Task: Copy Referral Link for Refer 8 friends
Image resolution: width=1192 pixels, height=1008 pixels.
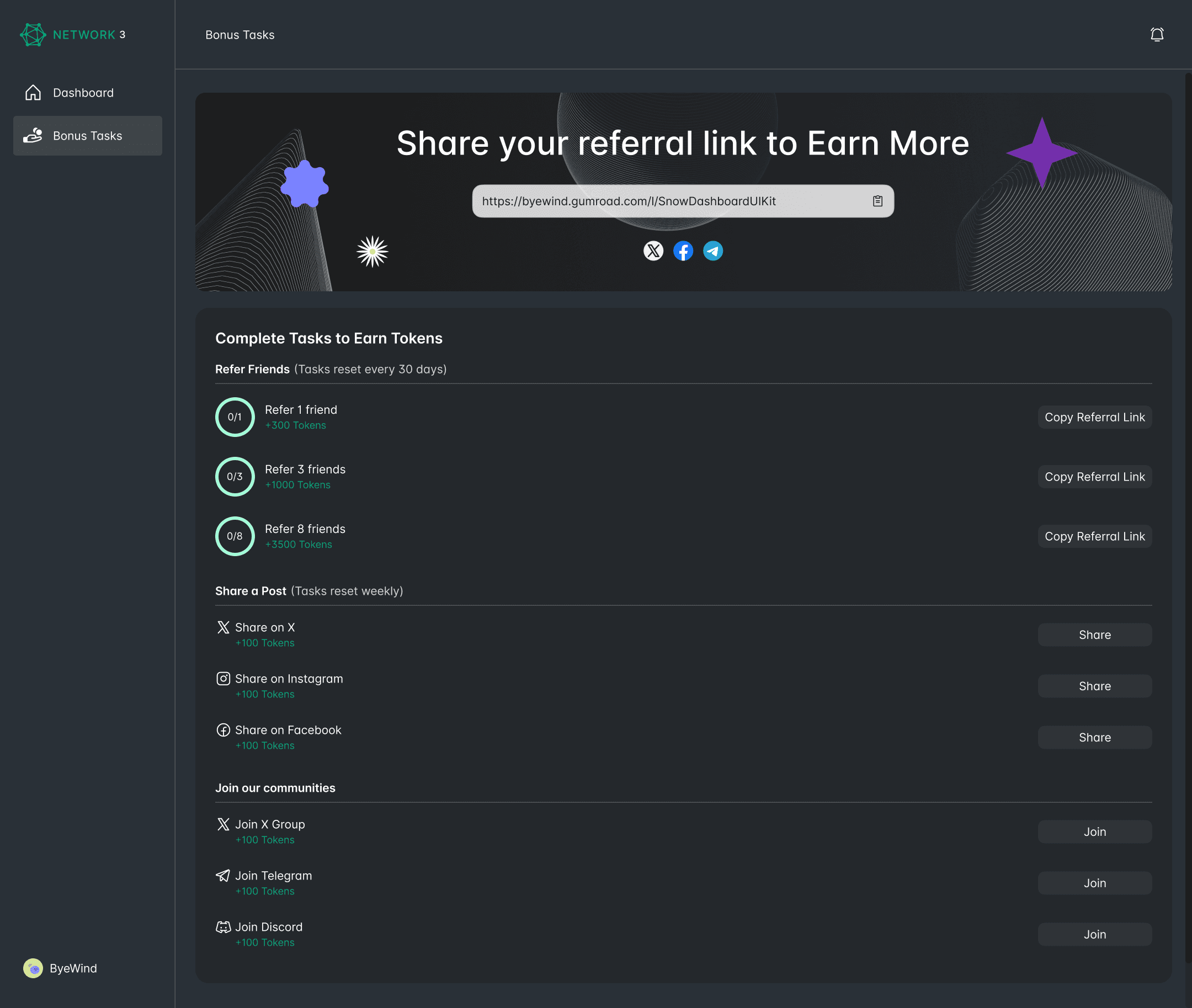Action: coord(1094,536)
